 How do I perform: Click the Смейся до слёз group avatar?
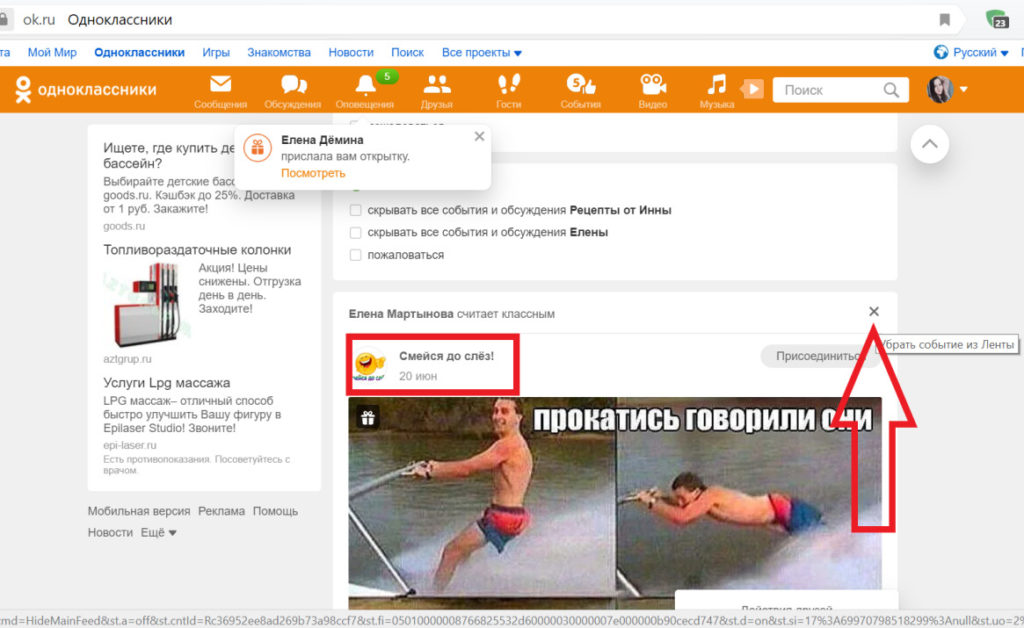370,364
